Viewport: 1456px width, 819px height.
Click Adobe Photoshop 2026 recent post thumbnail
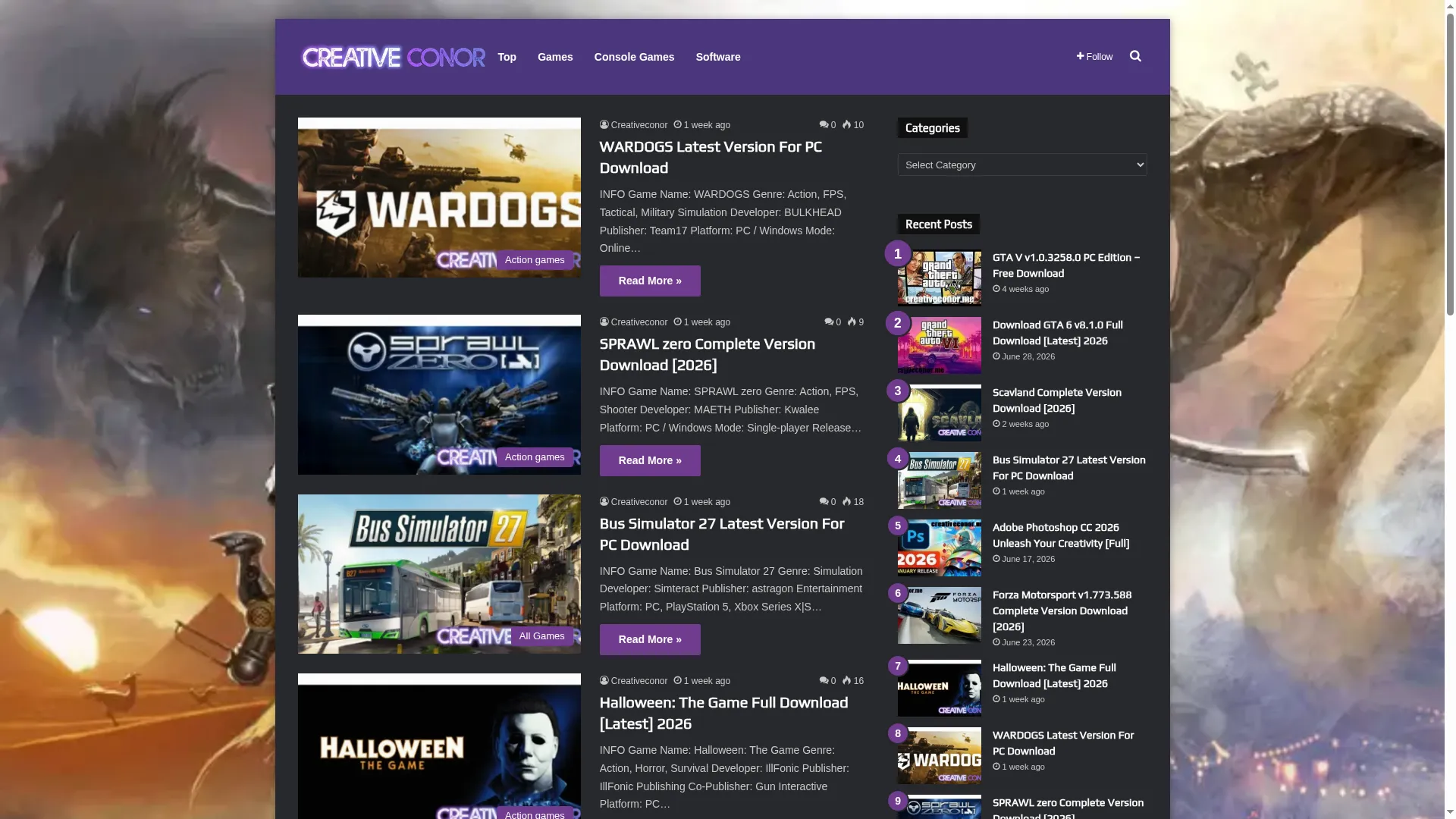coord(940,548)
